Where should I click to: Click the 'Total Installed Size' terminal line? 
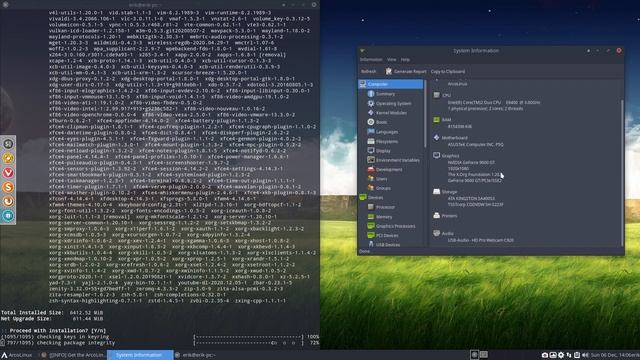(x=52, y=313)
